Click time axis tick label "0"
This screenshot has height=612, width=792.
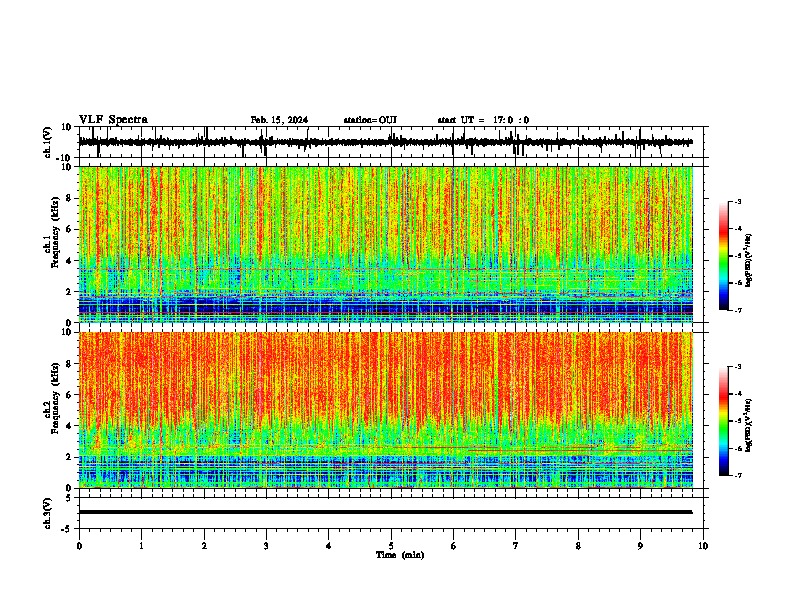coord(79,546)
